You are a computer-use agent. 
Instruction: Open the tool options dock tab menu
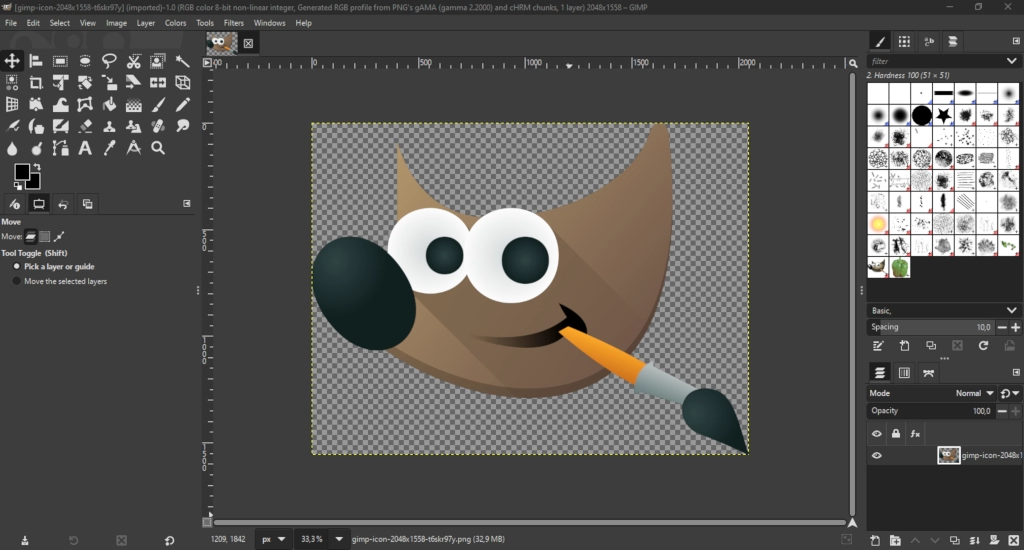pyautogui.click(x=187, y=204)
